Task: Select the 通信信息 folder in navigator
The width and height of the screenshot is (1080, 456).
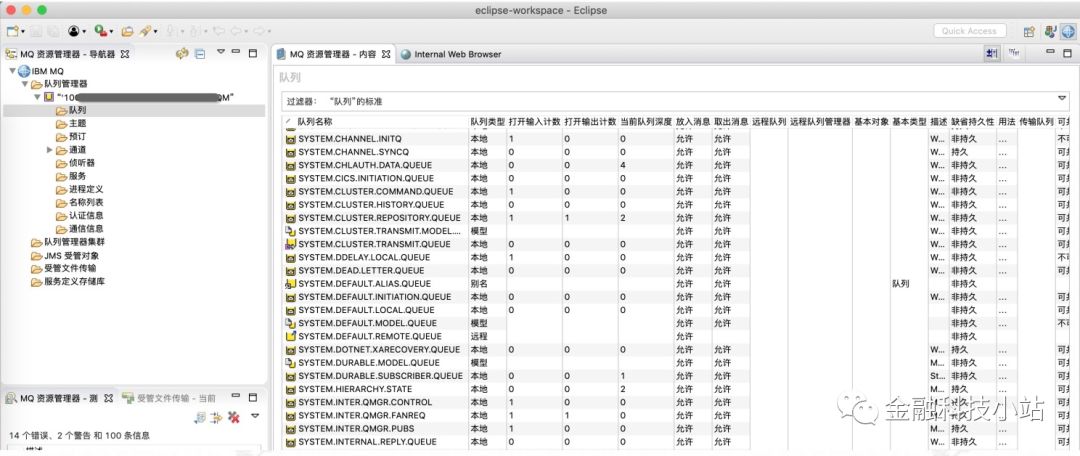Action: click(x=79, y=229)
